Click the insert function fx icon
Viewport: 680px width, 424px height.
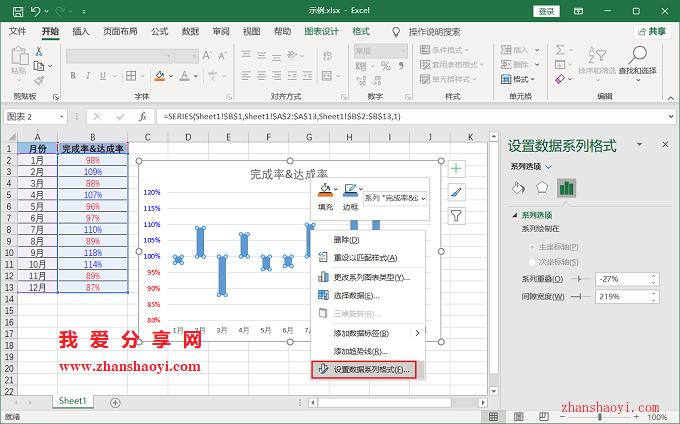(143, 117)
